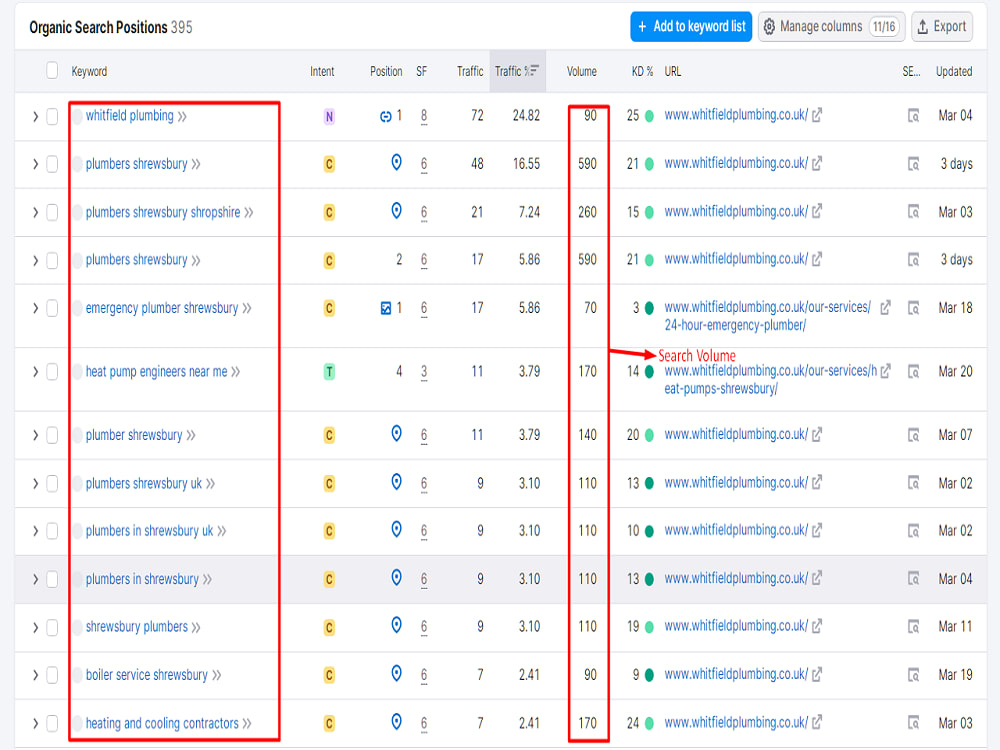Expand the boiler service shrewsbury row

(35, 675)
